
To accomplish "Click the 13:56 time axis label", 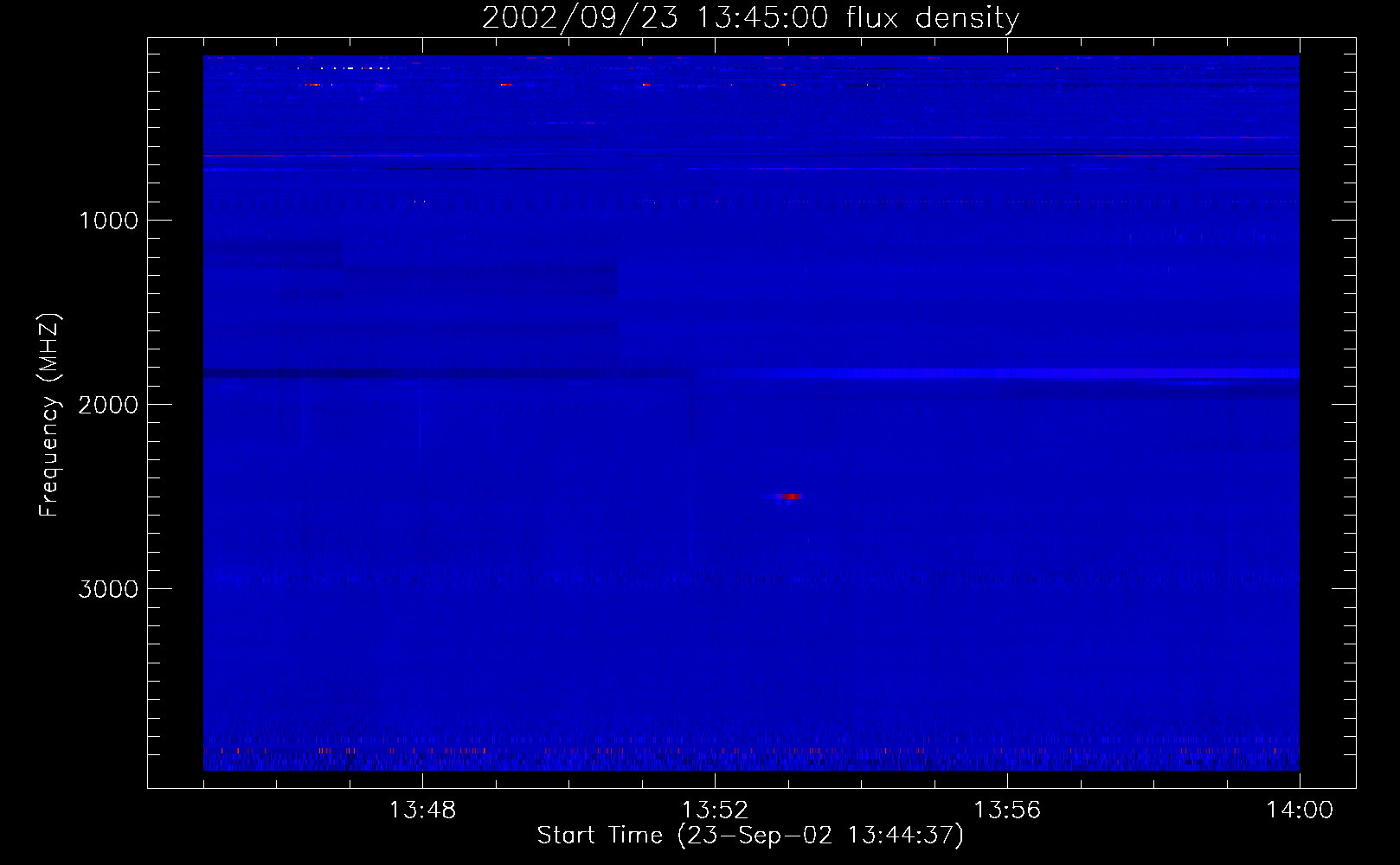I will (x=1007, y=811).
